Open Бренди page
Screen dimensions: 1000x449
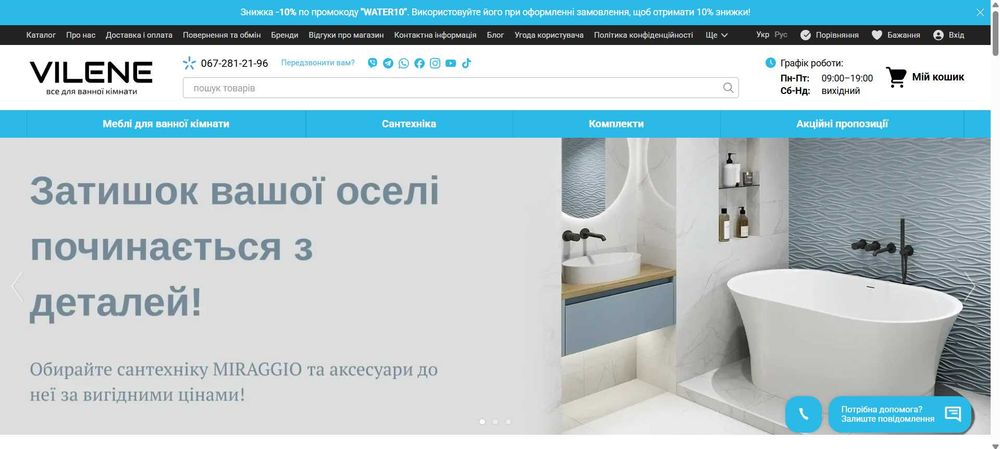click(x=284, y=35)
